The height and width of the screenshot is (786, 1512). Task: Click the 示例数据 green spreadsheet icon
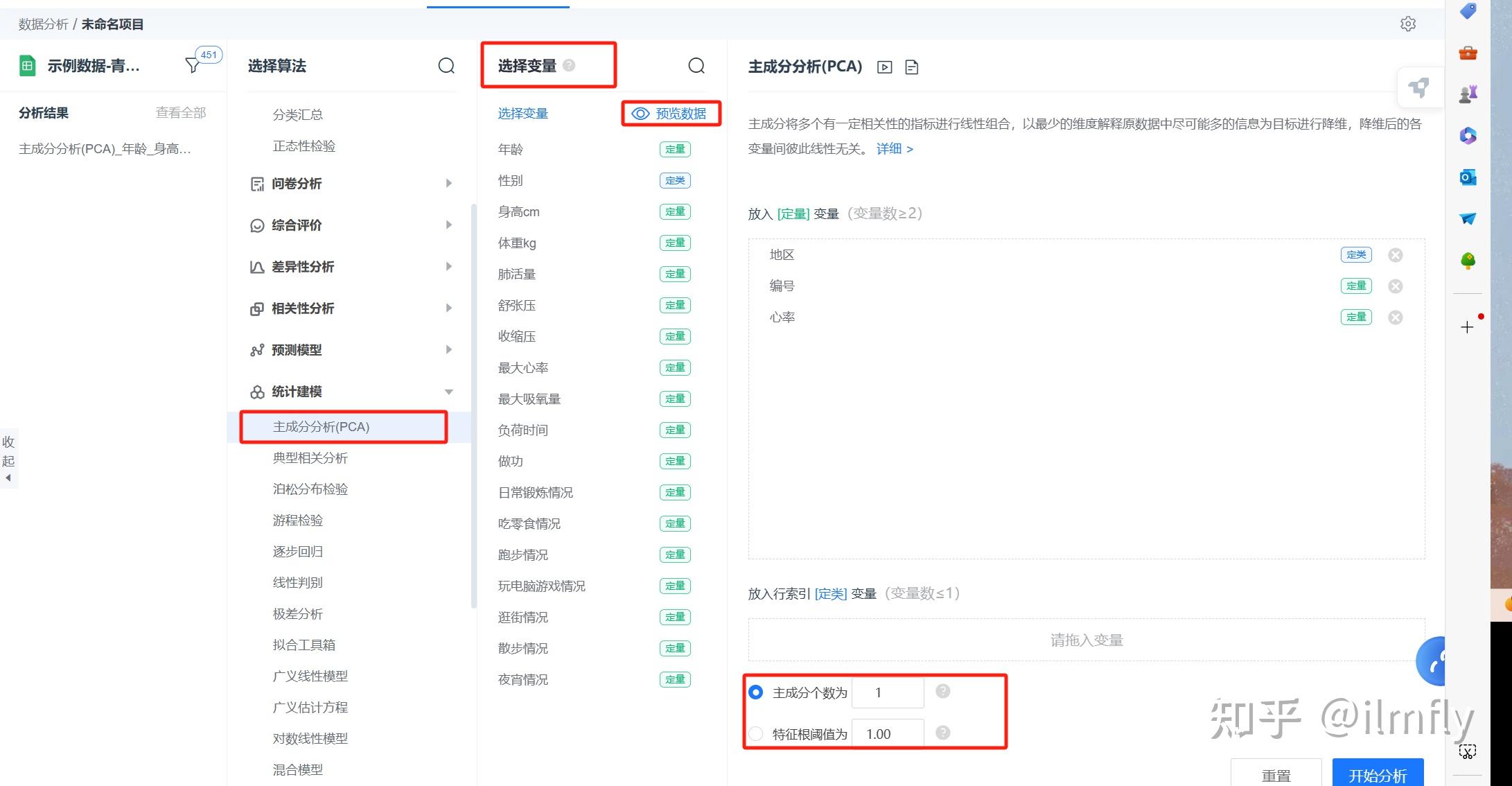[x=26, y=64]
